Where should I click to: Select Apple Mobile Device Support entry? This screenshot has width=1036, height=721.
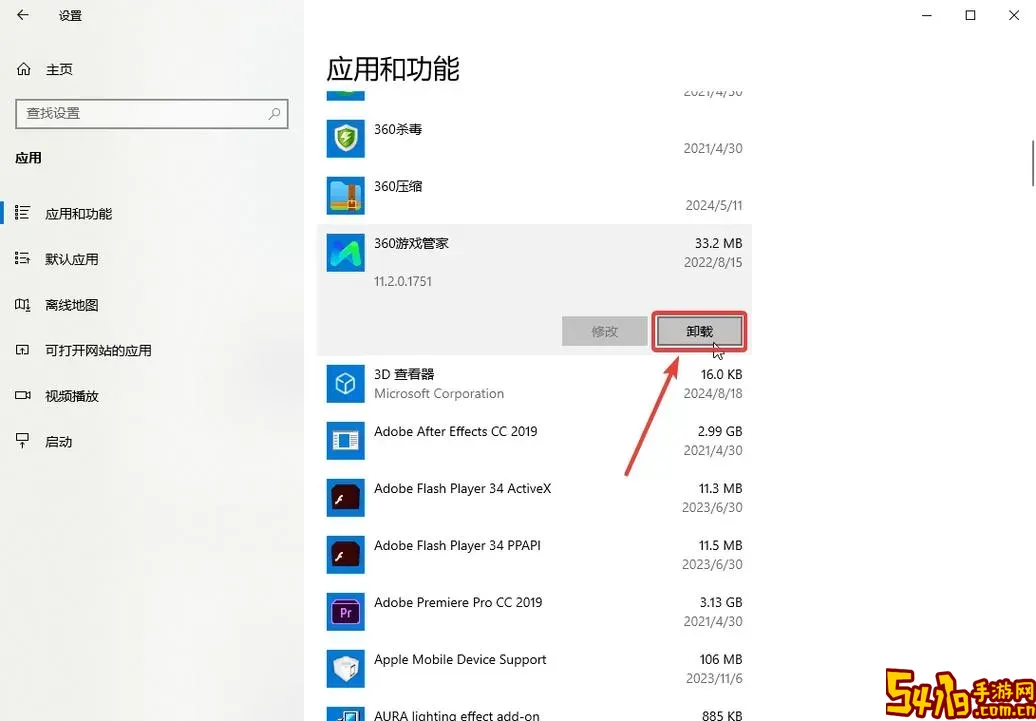click(535, 669)
